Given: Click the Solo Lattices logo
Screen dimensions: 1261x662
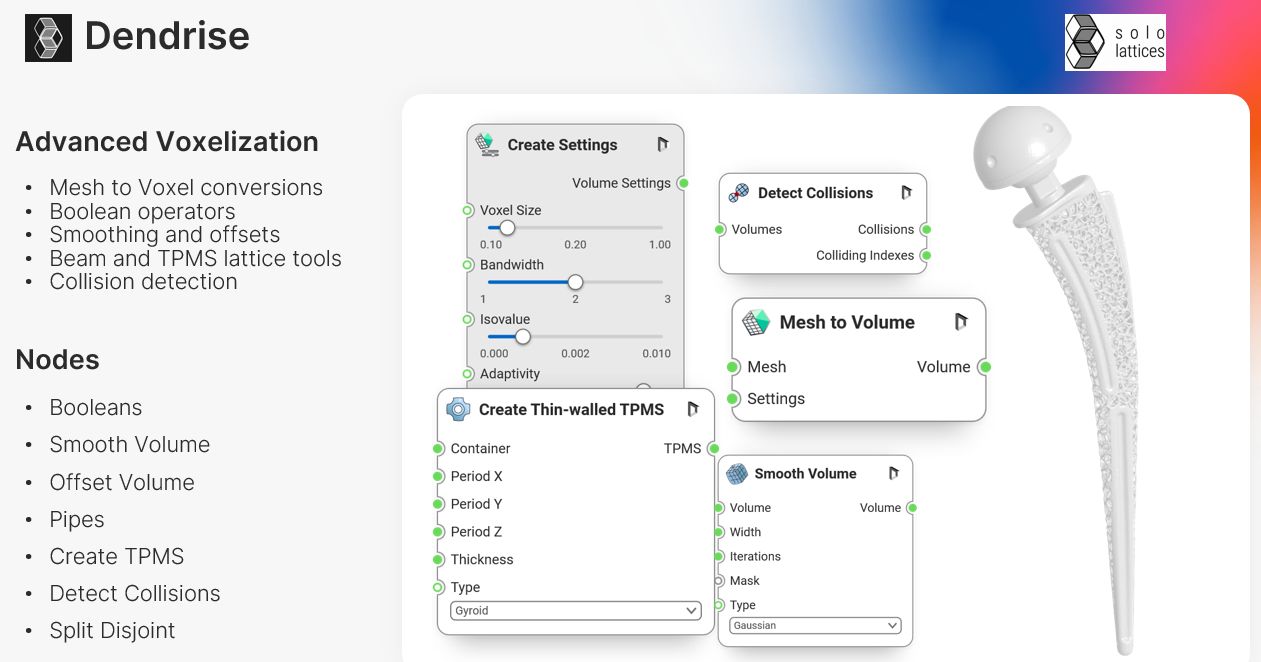Looking at the screenshot, I should (x=1115, y=42).
